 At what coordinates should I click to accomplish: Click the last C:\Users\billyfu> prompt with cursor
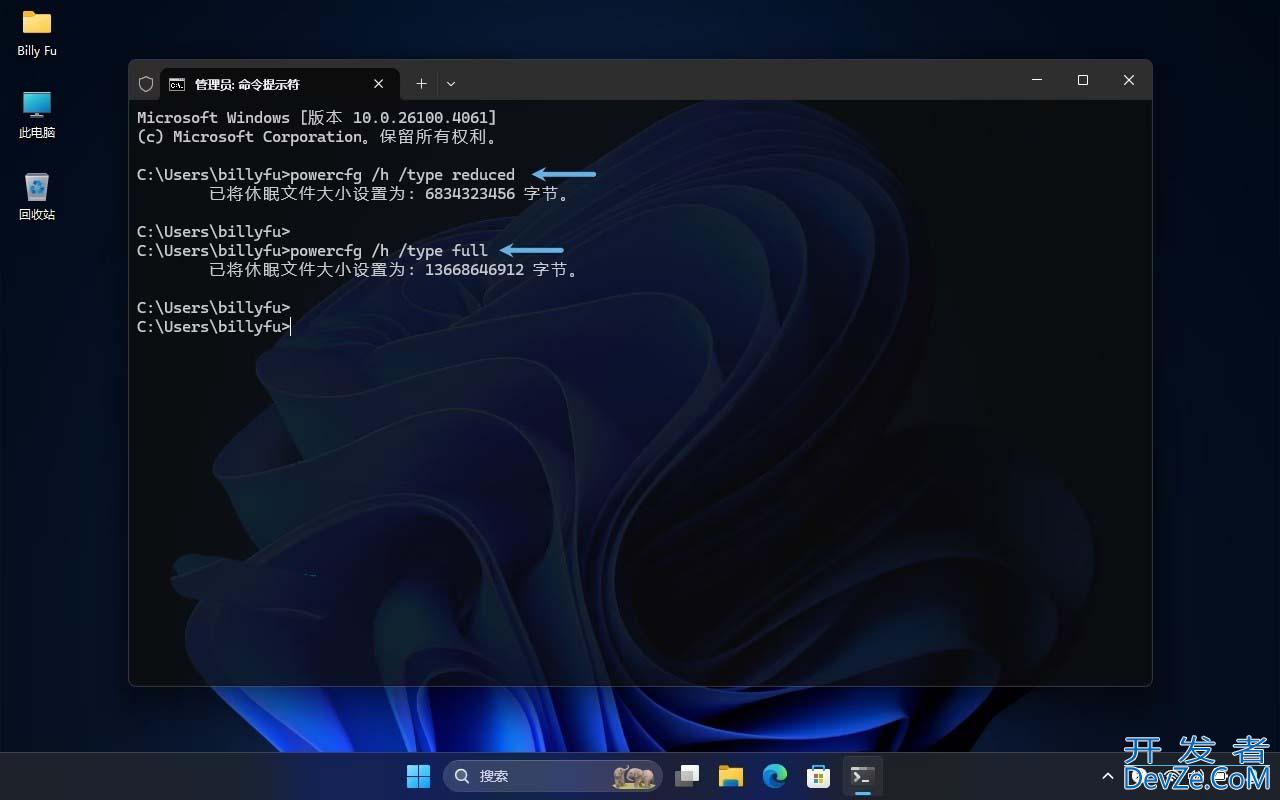pyautogui.click(x=213, y=327)
